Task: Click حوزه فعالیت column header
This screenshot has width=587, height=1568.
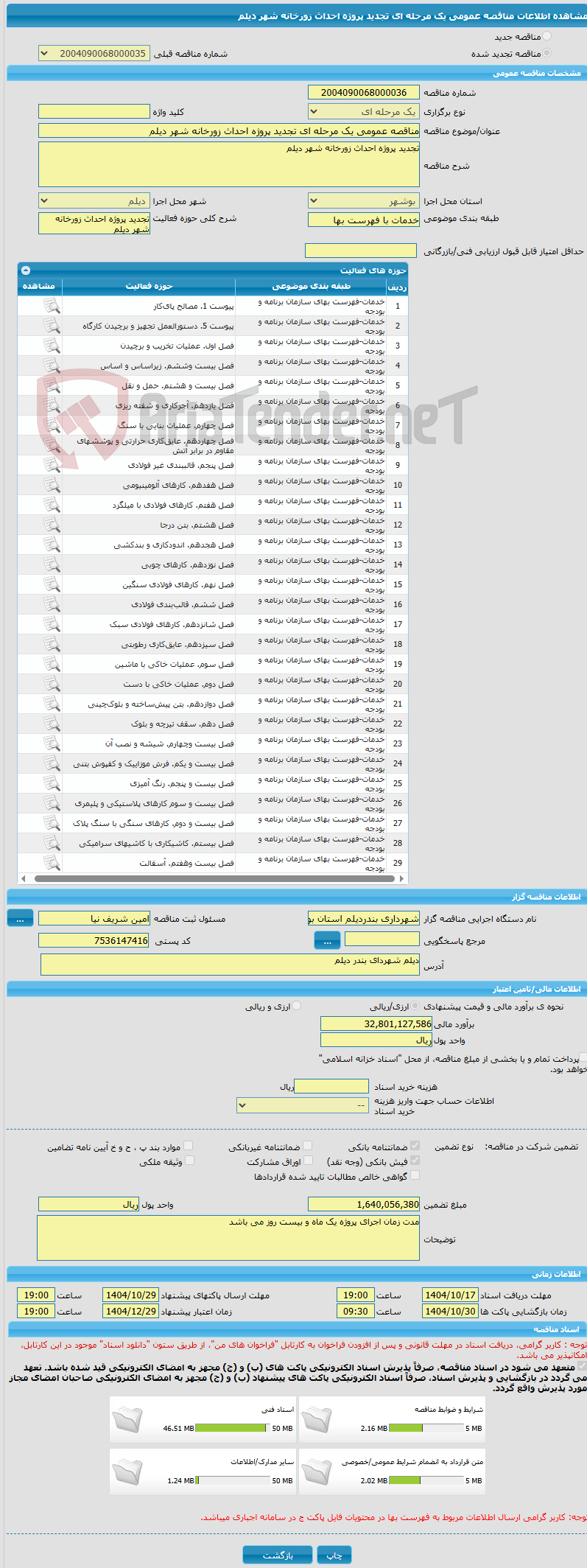Action: coord(149,286)
